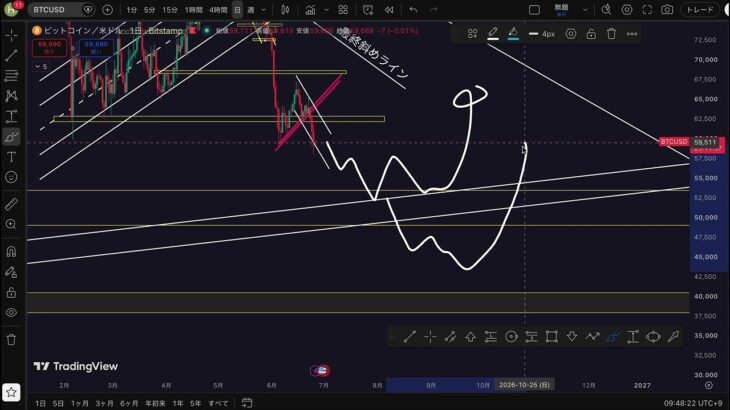Click the trash icon in left toolbar
Image resolution: width=730 pixels, height=410 pixels.
pos(11,340)
